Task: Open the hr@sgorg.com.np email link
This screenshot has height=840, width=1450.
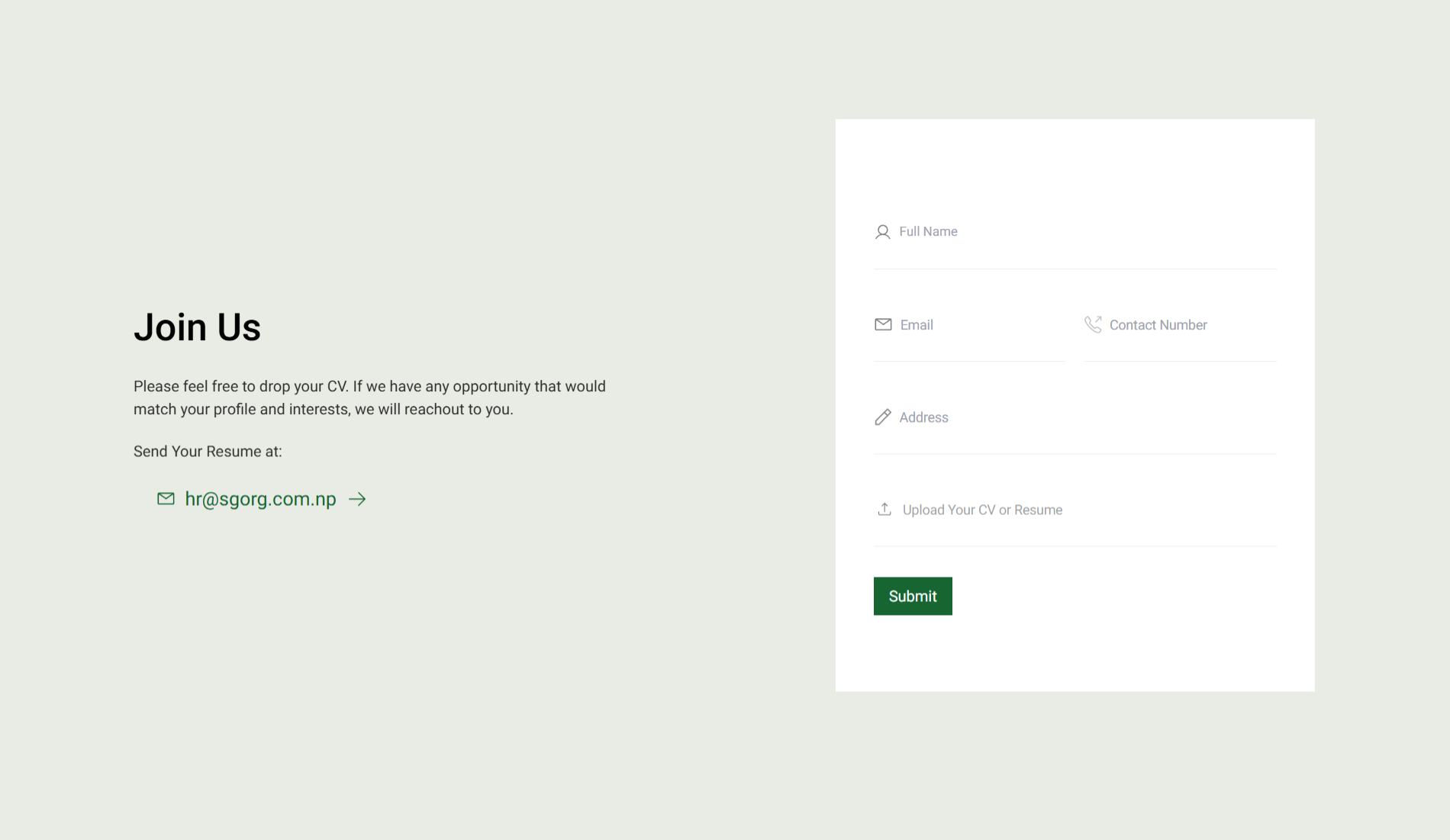Action: click(260, 499)
